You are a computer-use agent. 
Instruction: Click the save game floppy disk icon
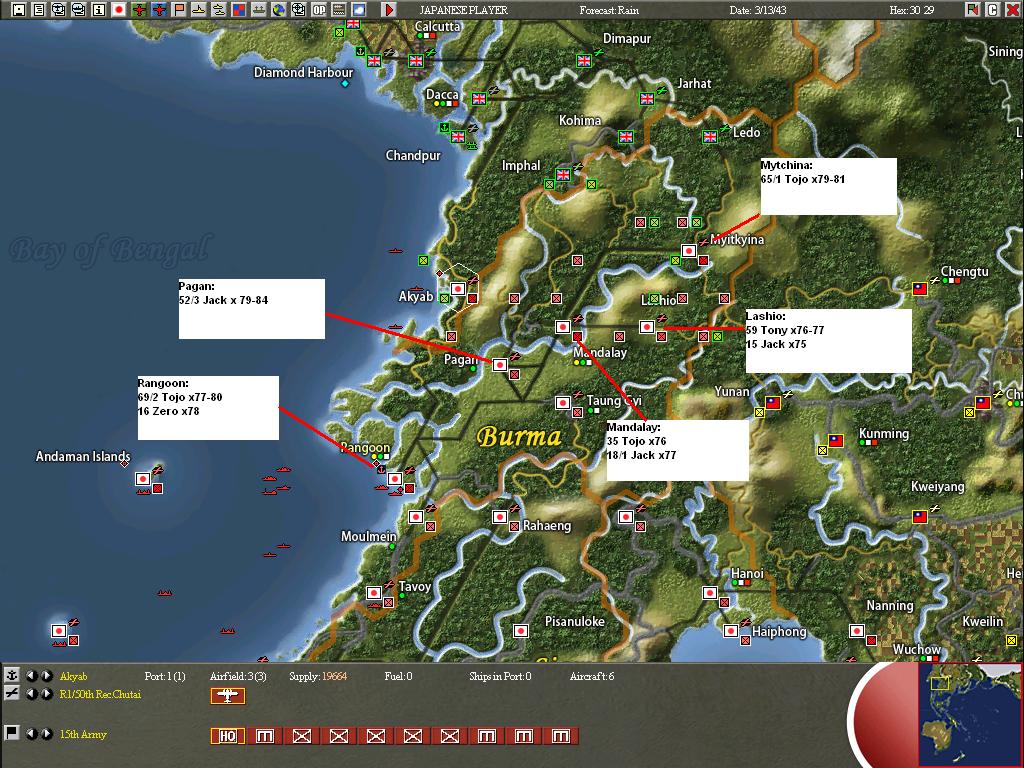18,9
